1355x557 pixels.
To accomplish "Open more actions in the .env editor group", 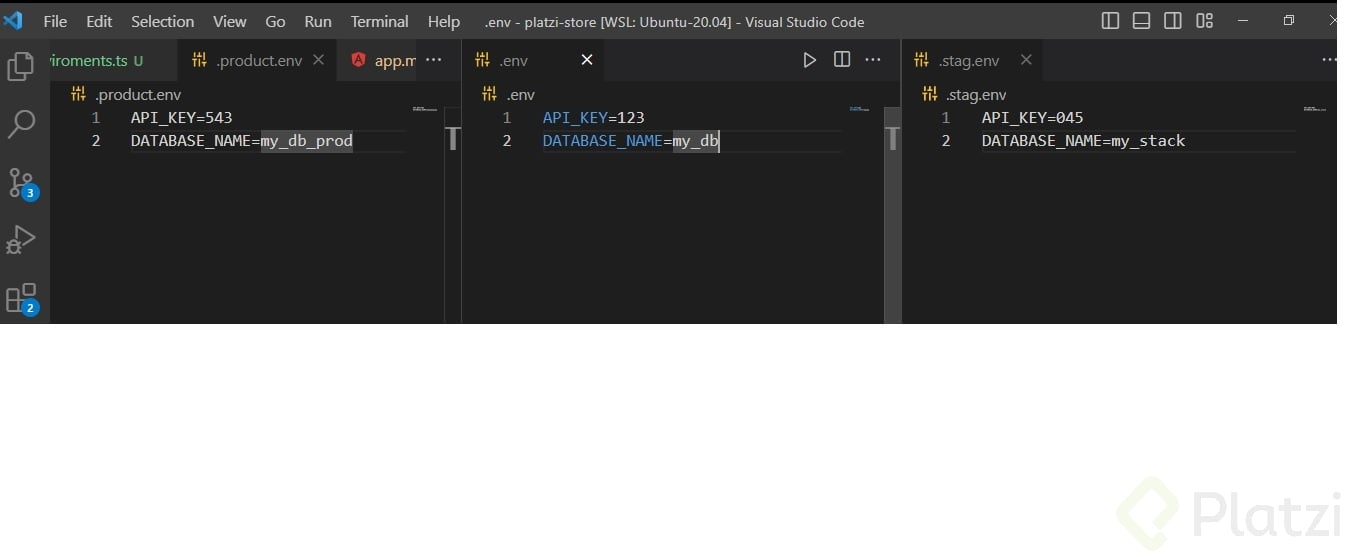I will click(x=873, y=60).
